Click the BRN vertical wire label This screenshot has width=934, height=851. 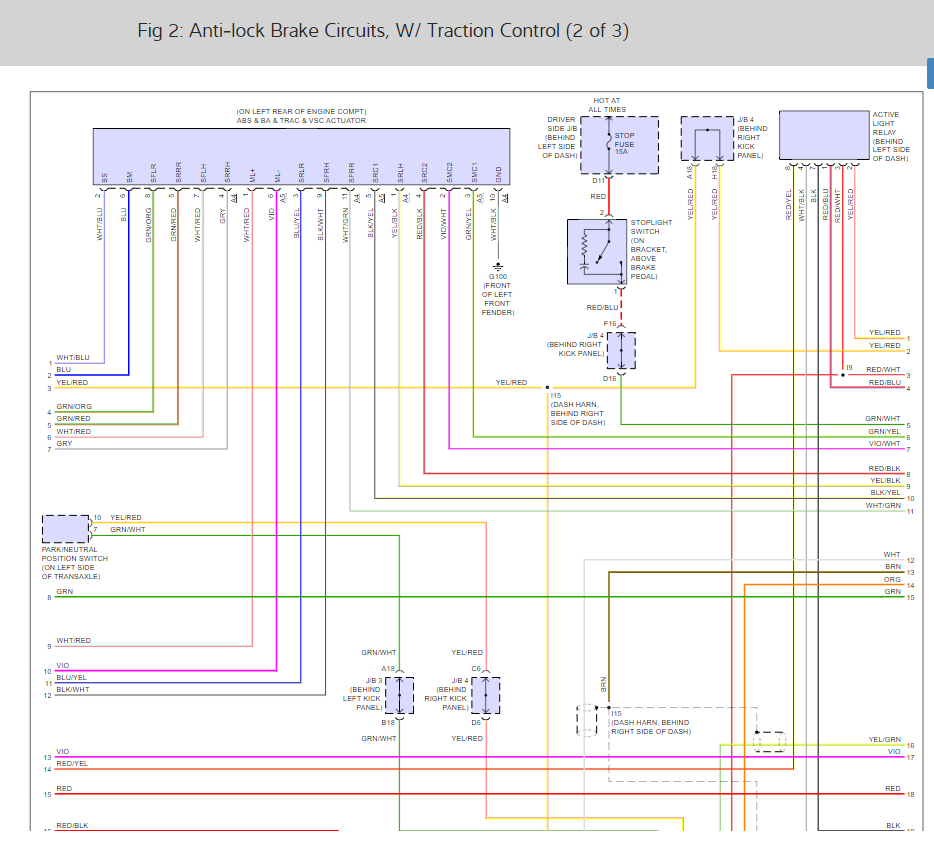603,683
